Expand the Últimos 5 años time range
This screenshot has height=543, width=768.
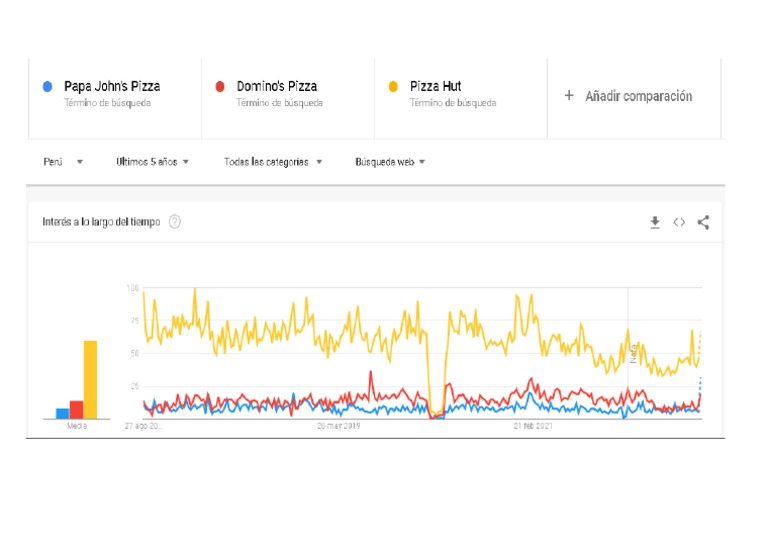[152, 161]
